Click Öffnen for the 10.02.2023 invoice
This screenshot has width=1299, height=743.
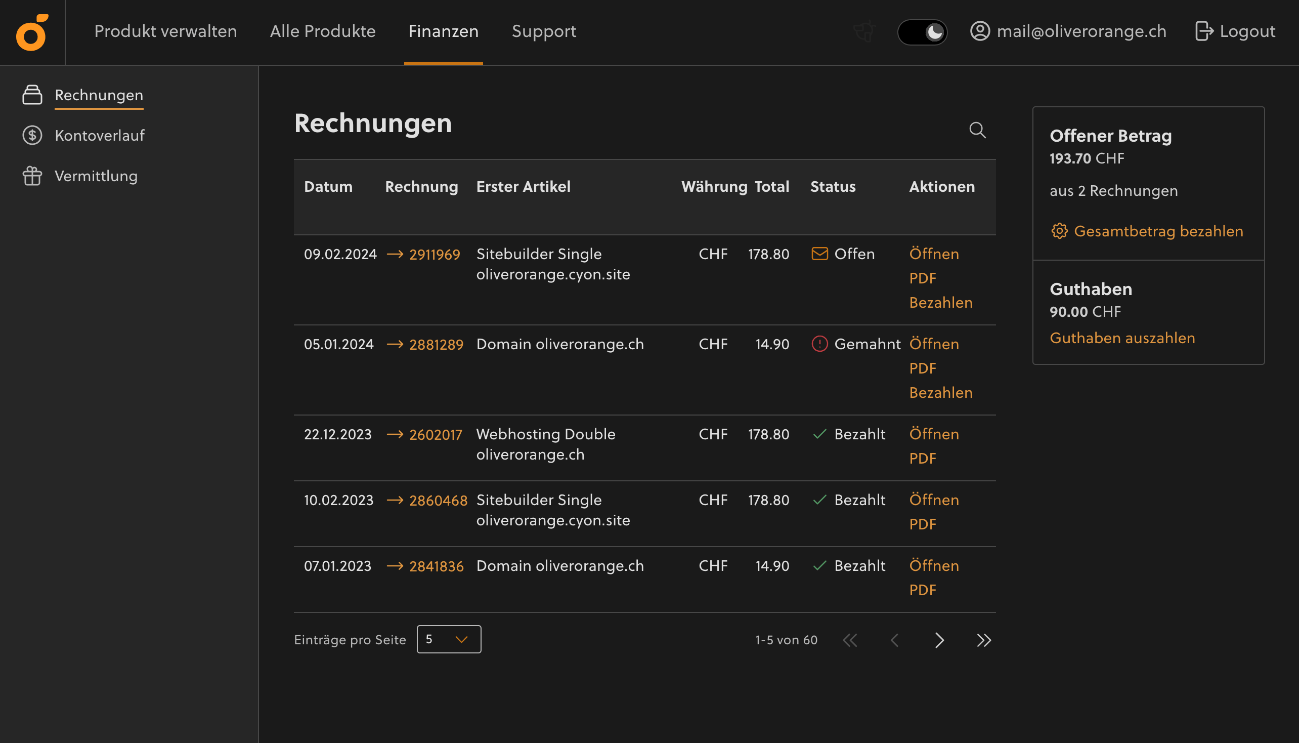pyautogui.click(x=934, y=500)
